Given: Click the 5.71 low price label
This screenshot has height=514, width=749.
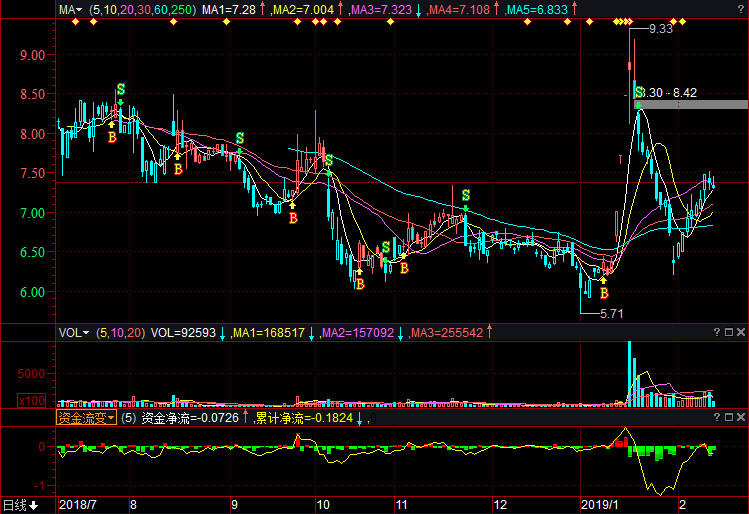Looking at the screenshot, I should click(610, 313).
